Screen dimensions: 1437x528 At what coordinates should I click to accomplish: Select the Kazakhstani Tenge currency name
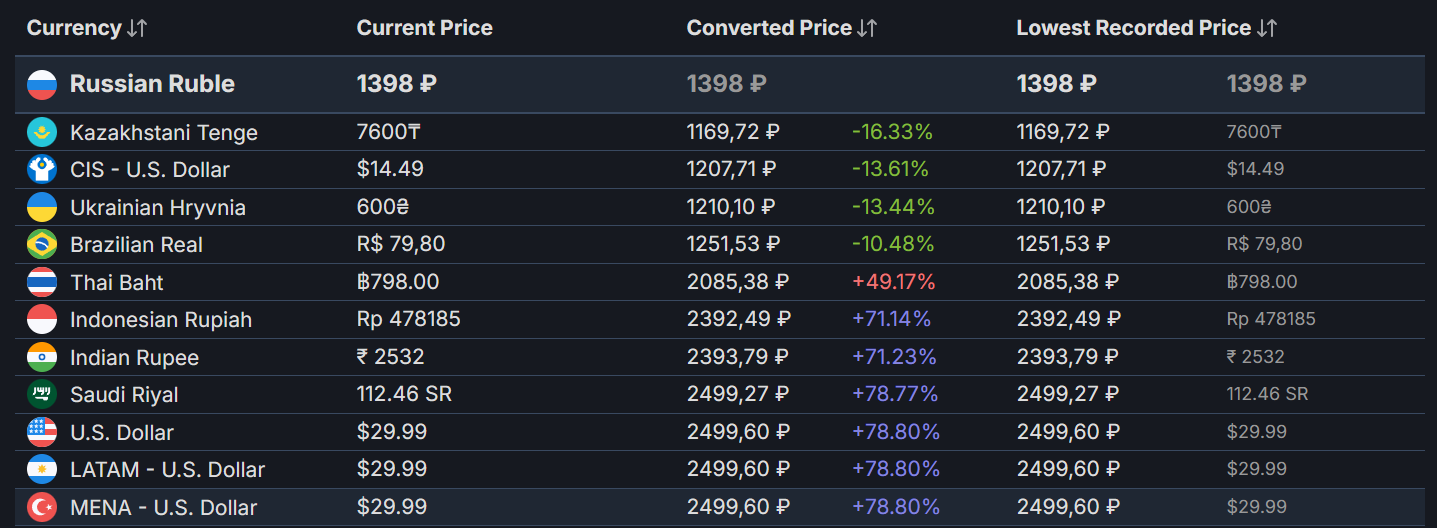point(163,133)
